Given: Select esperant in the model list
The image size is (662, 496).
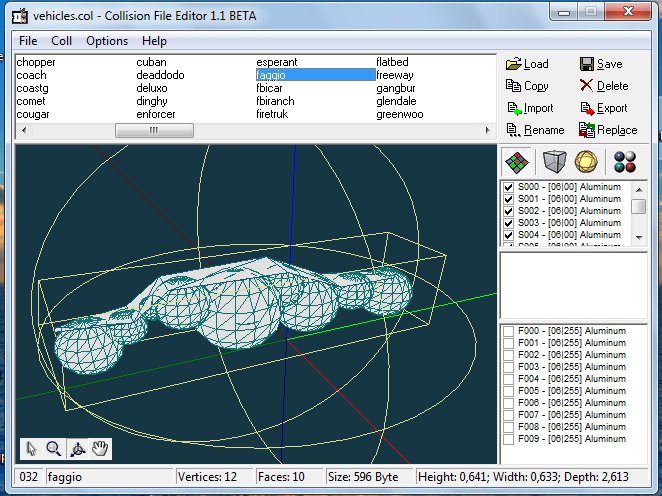Looking at the screenshot, I should coord(277,62).
